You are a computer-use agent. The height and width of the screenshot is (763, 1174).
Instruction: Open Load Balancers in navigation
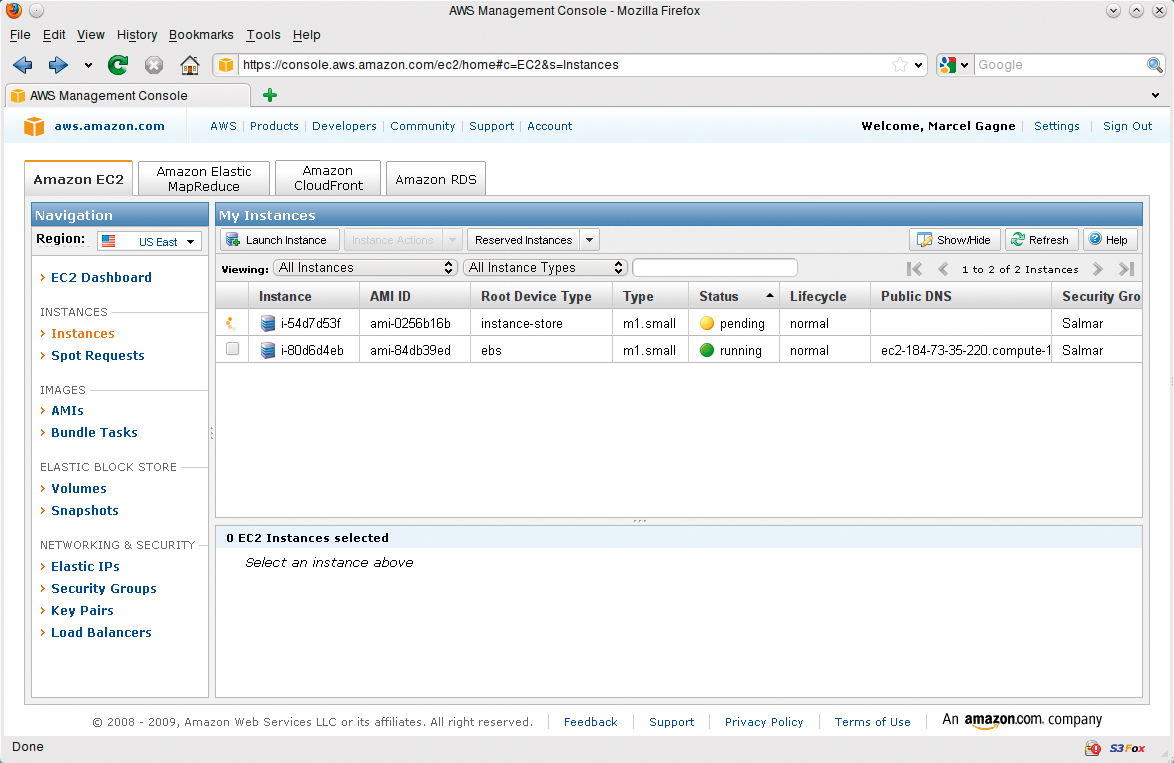click(101, 632)
